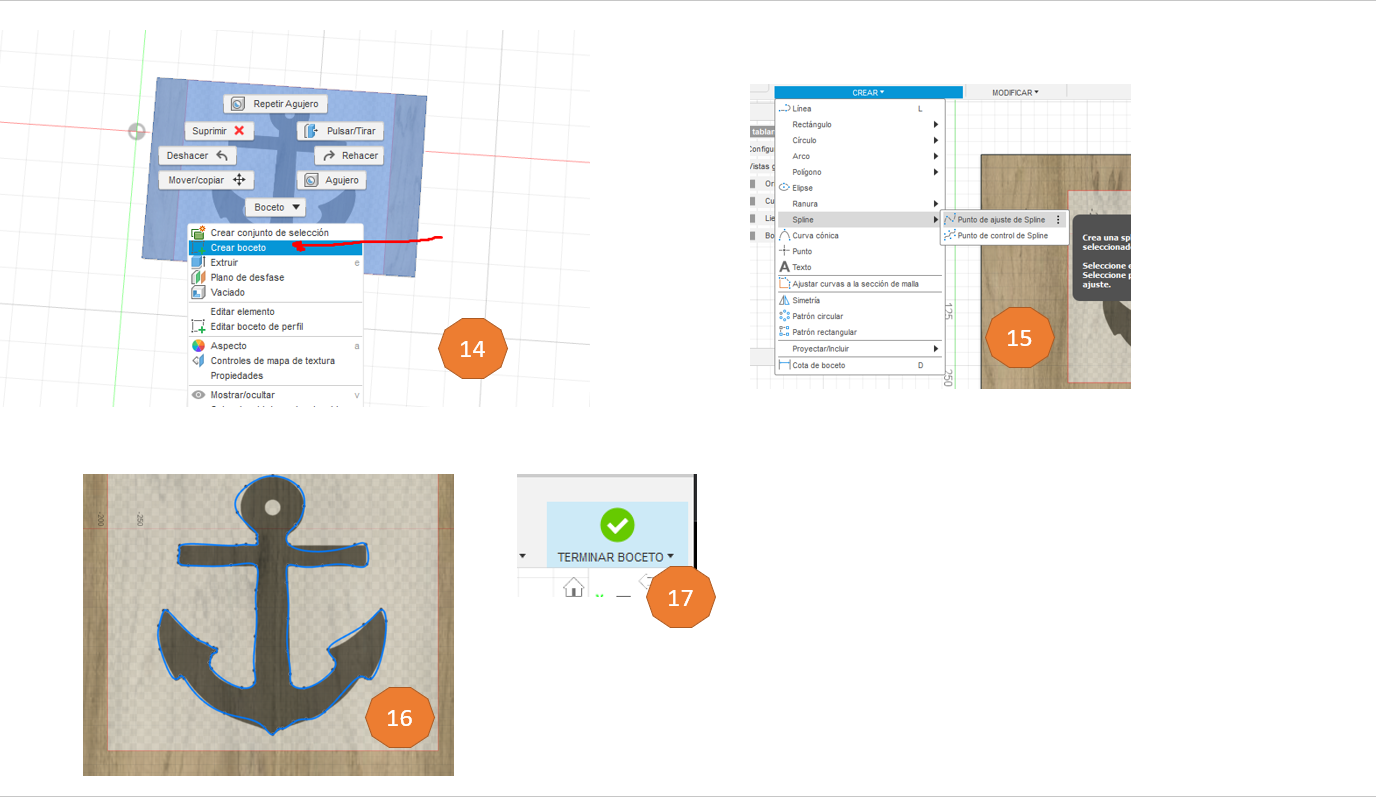Pick the Extruir command in context menu
The image size is (1376, 797).
click(x=275, y=263)
